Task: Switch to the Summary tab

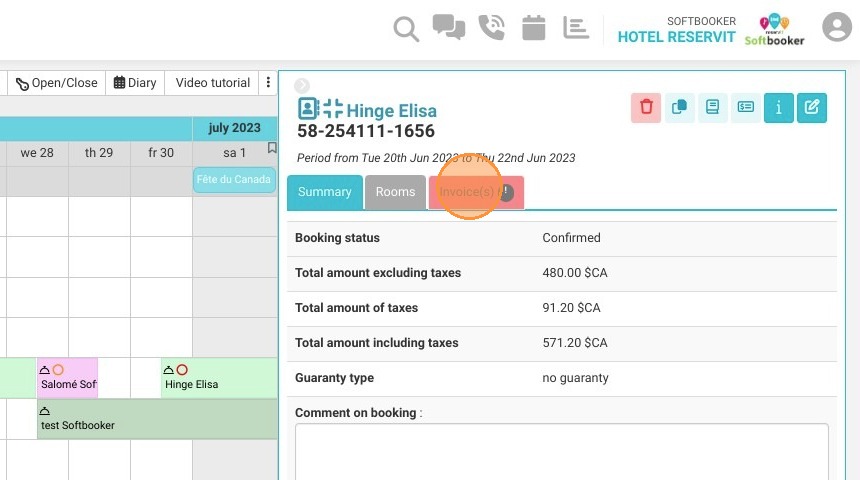Action: coord(325,192)
